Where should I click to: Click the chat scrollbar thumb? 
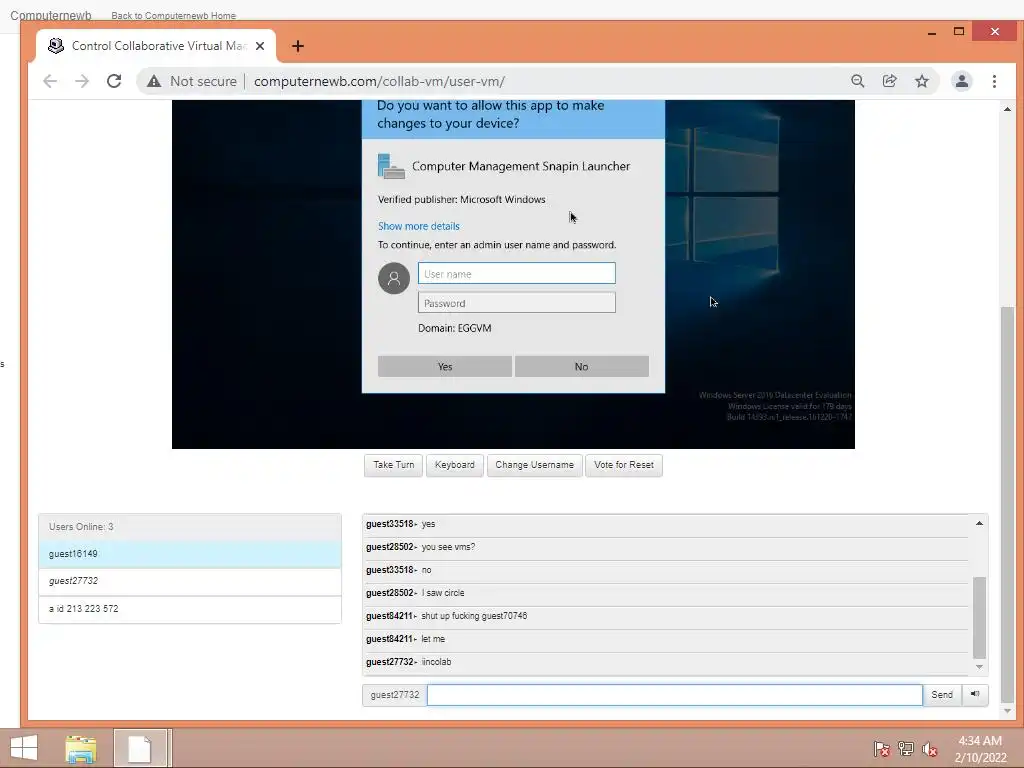(x=979, y=618)
